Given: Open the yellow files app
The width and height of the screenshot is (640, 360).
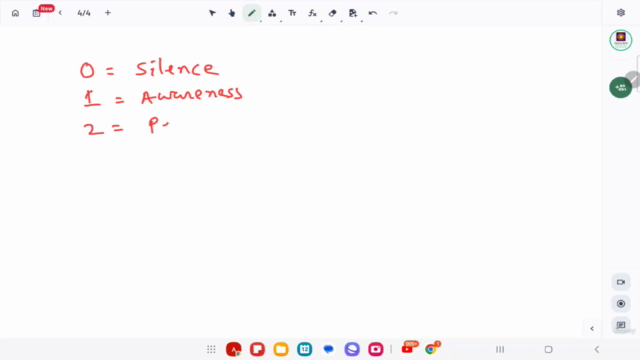Looking at the screenshot, I should point(281,349).
